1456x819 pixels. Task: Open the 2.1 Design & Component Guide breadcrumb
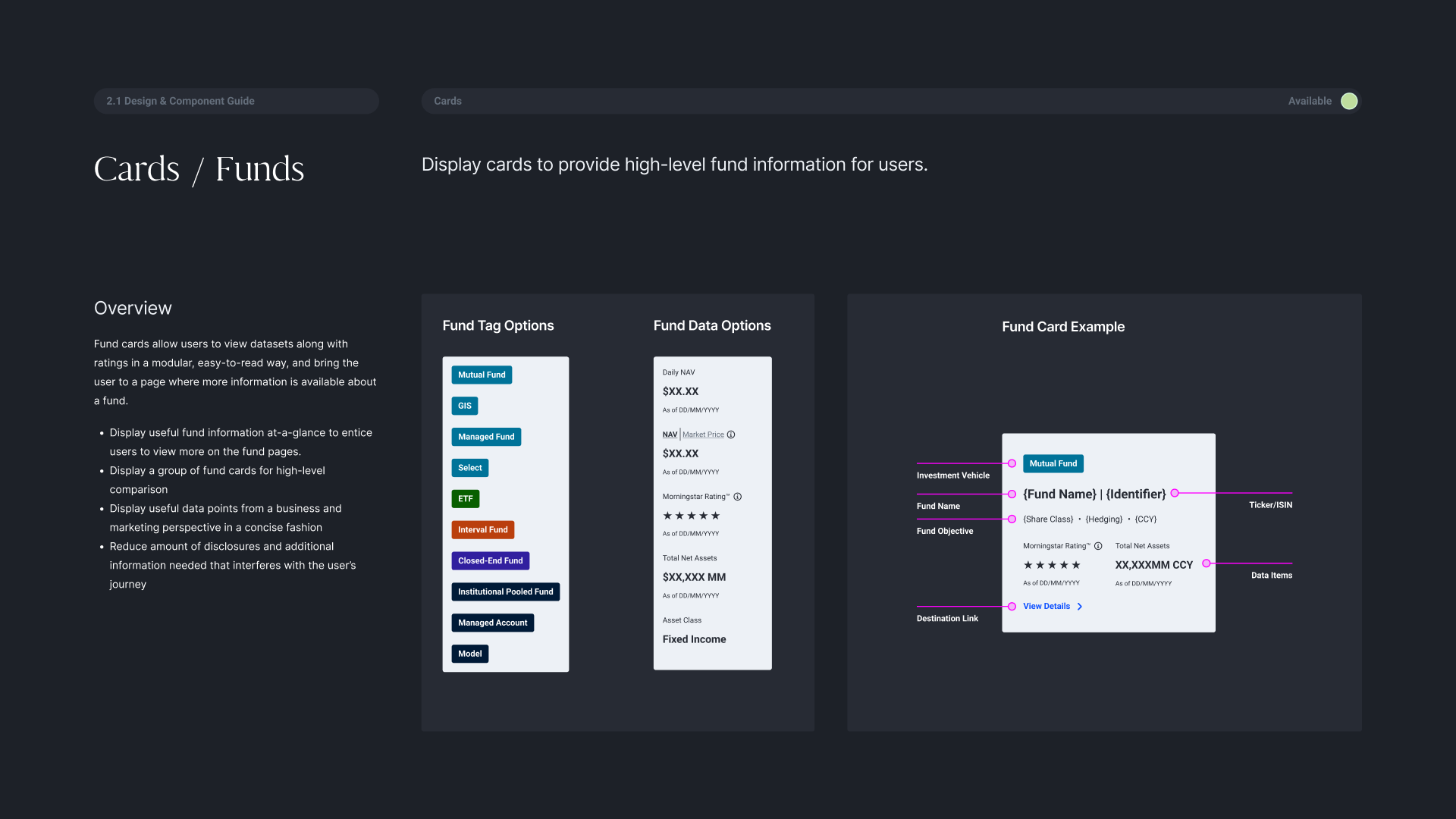click(x=180, y=101)
